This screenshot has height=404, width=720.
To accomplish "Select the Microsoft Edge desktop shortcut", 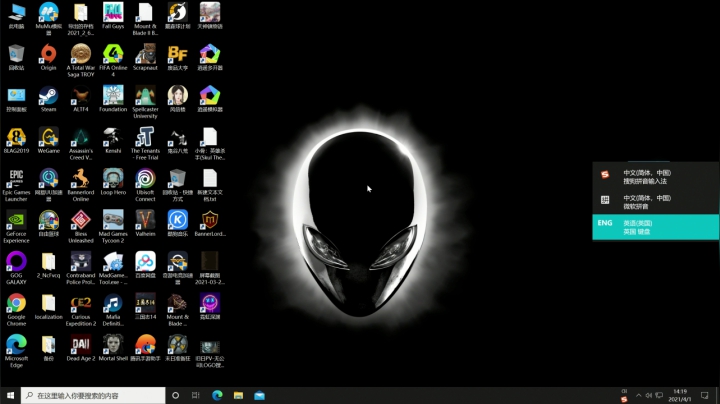I will [x=16, y=351].
